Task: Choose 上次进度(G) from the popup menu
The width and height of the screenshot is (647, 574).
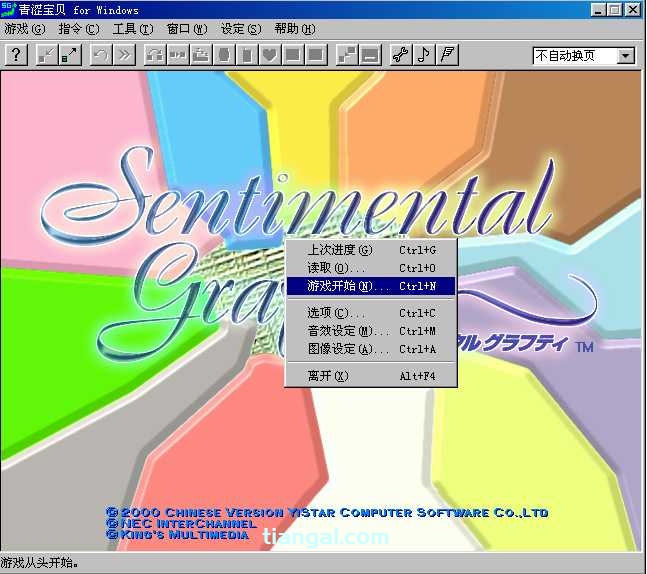Action: (371, 250)
